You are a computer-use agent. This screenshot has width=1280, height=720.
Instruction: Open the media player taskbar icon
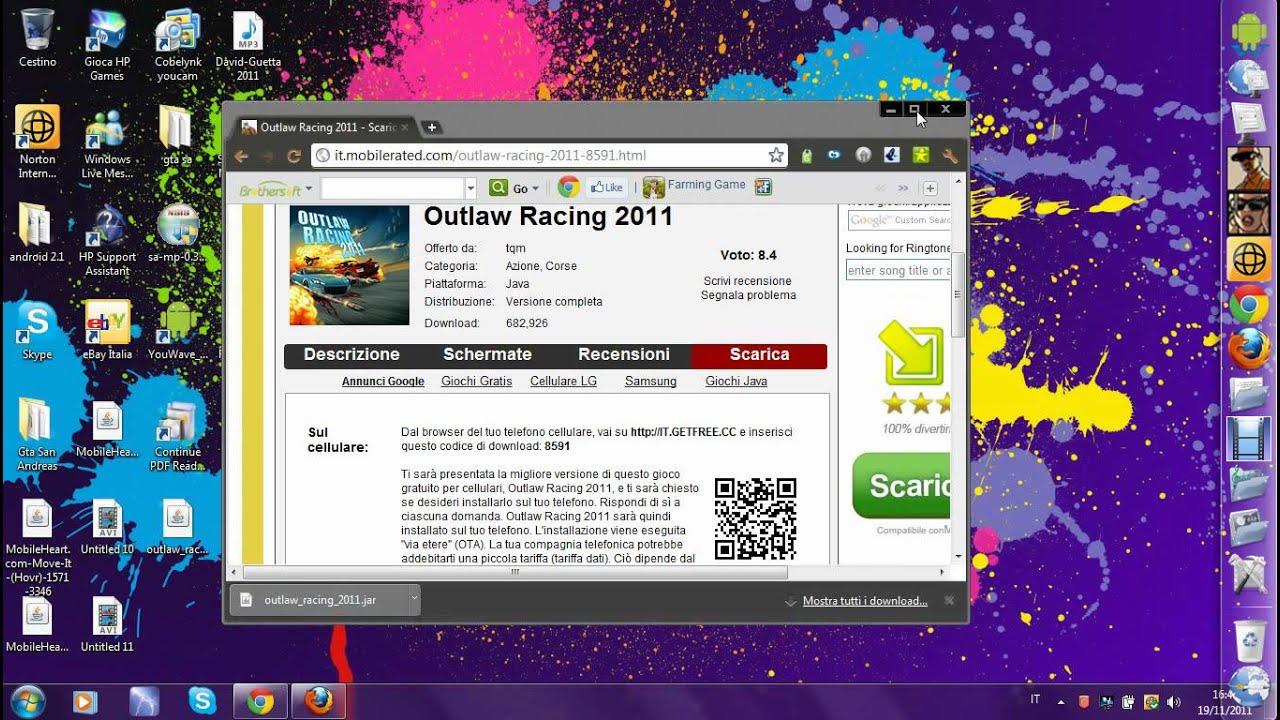[85, 701]
